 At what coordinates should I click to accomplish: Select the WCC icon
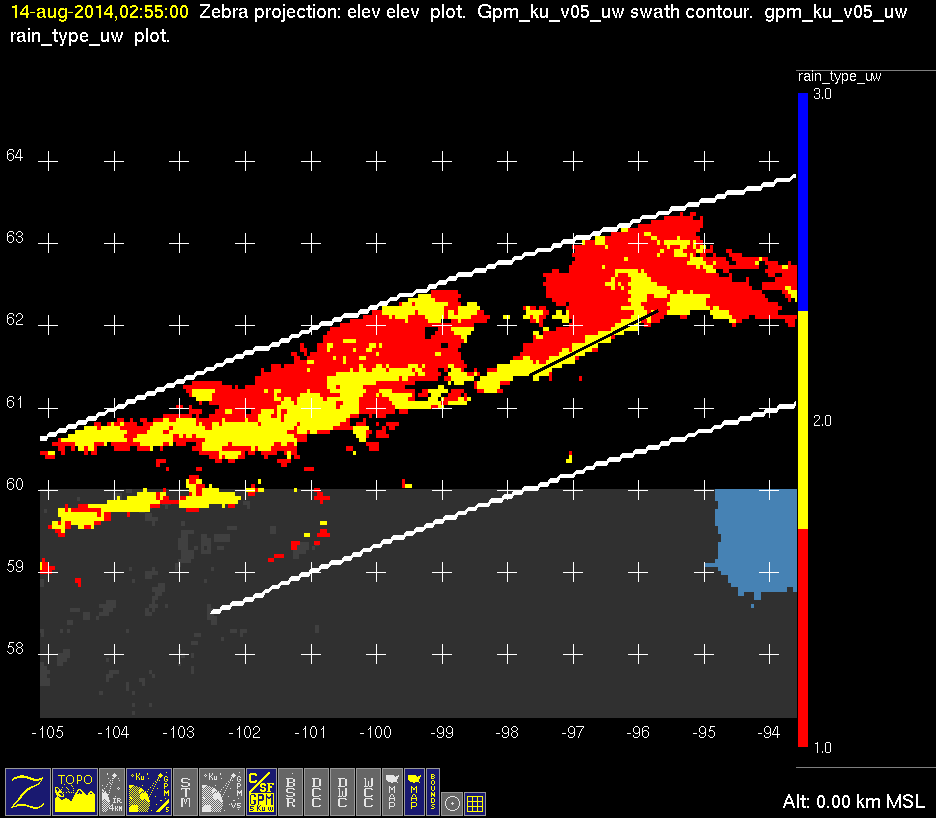click(x=369, y=791)
